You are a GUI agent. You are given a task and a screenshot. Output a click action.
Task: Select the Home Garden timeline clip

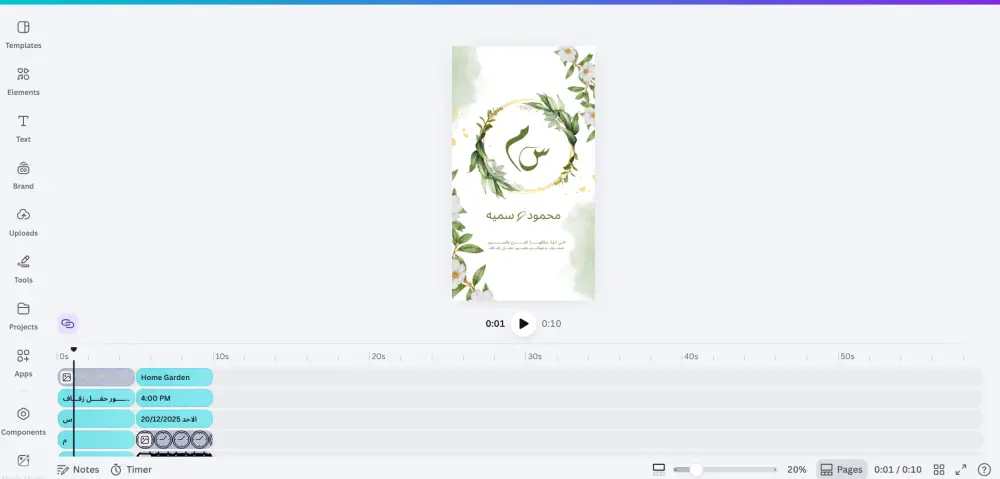pyautogui.click(x=174, y=377)
